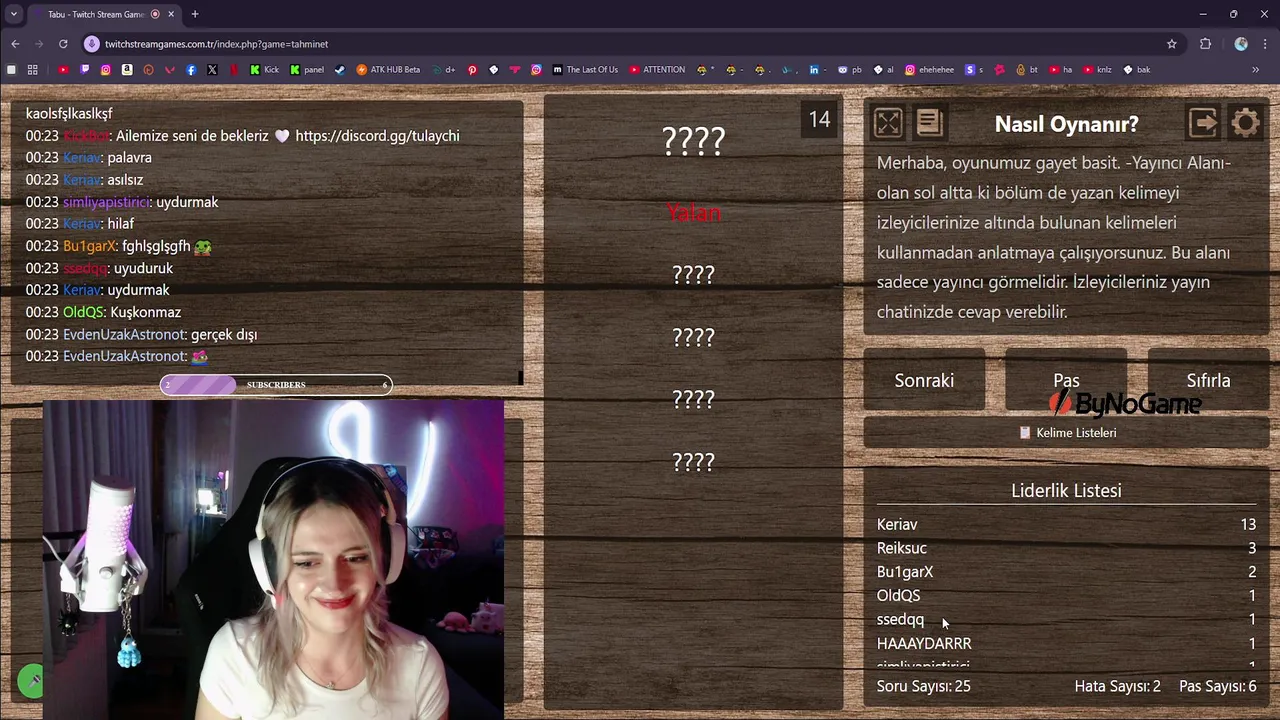The width and height of the screenshot is (1280, 720).
Task: Click Hata Sayısı: 2 counter
Action: click(1117, 686)
